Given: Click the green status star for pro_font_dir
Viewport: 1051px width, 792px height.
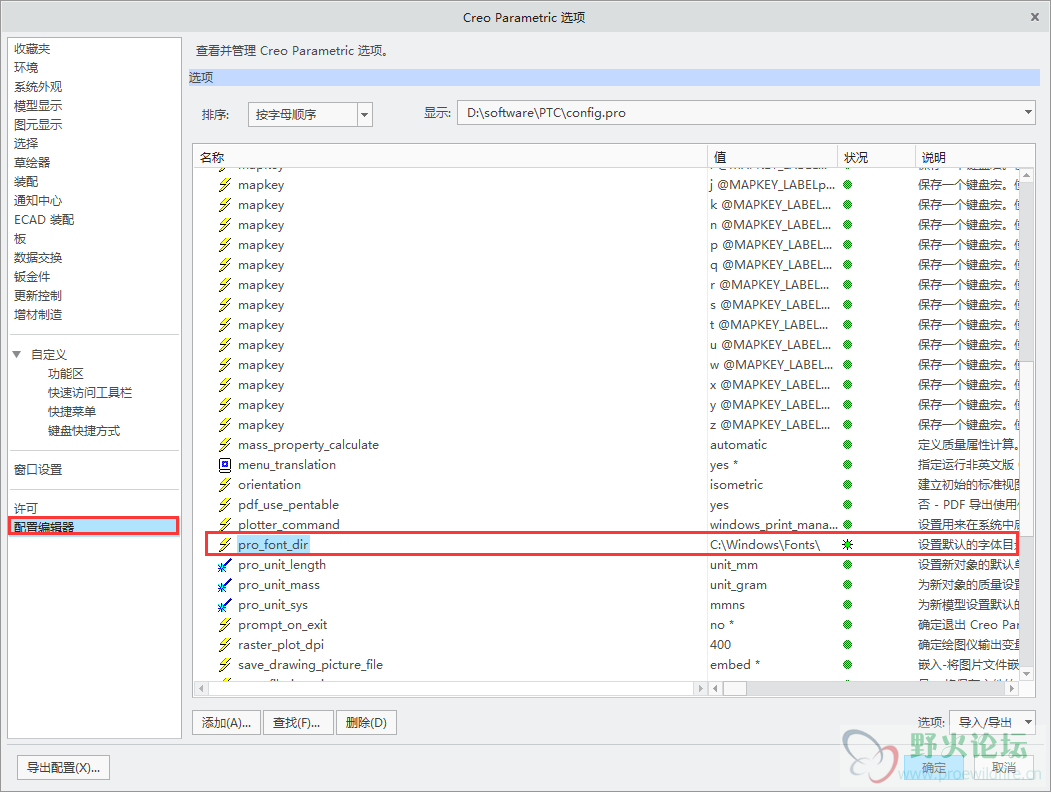Looking at the screenshot, I should pyautogui.click(x=847, y=545).
